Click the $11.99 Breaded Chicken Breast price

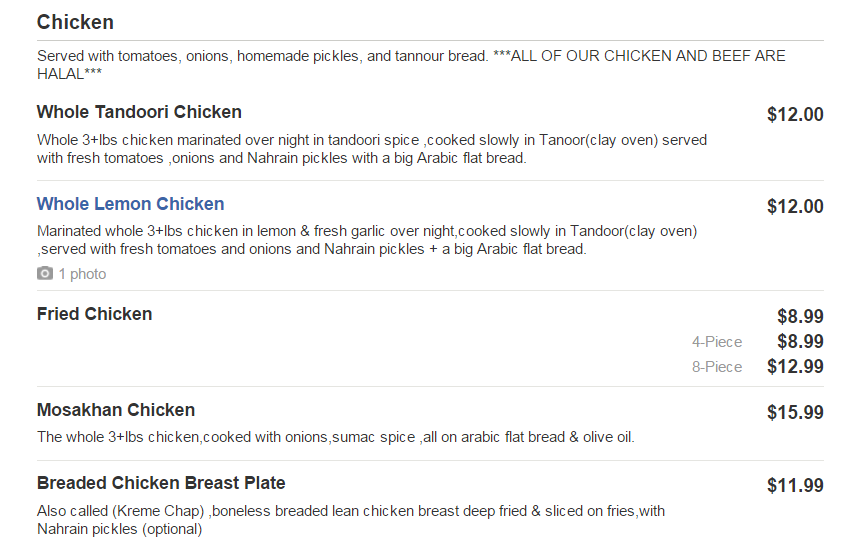click(795, 486)
